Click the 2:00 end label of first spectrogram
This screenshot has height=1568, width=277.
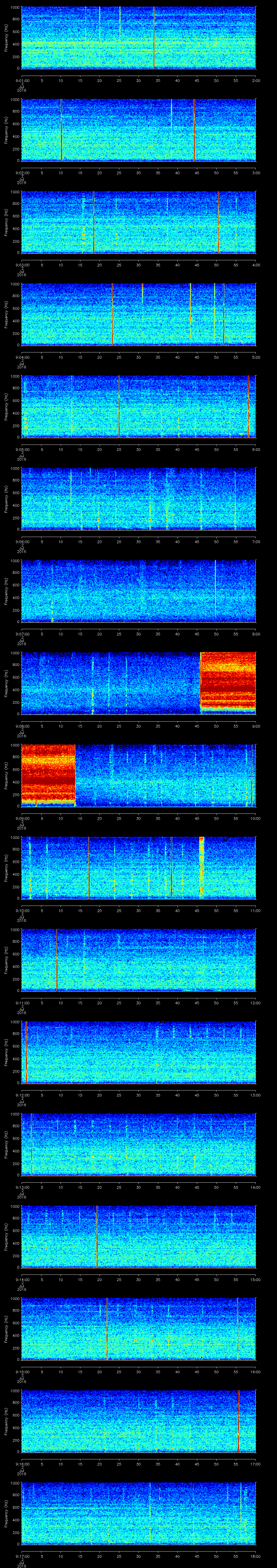(x=256, y=80)
